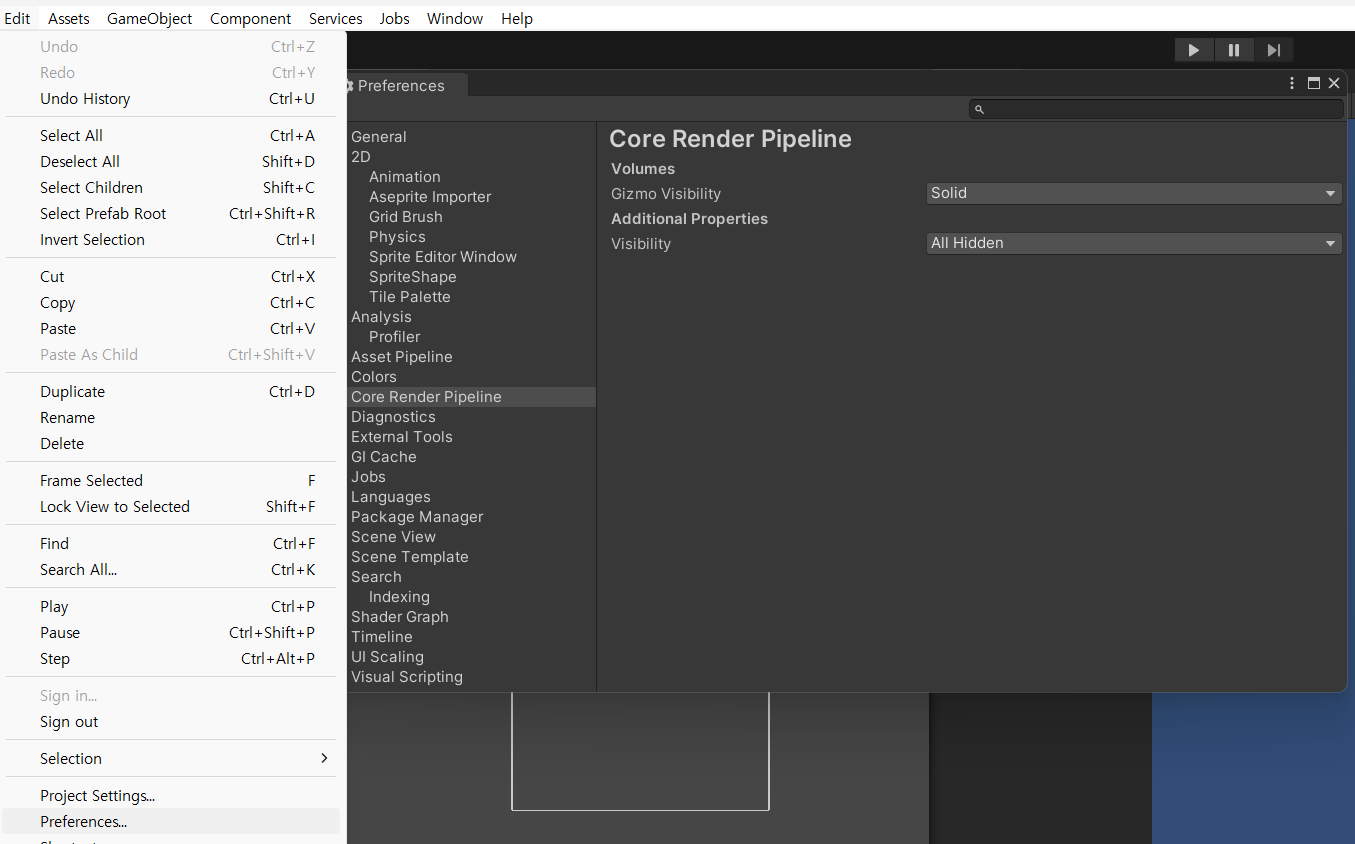Viewport: 1355px width, 844px height.
Task: Choose Paste from Edit menu
Action: (172, 328)
